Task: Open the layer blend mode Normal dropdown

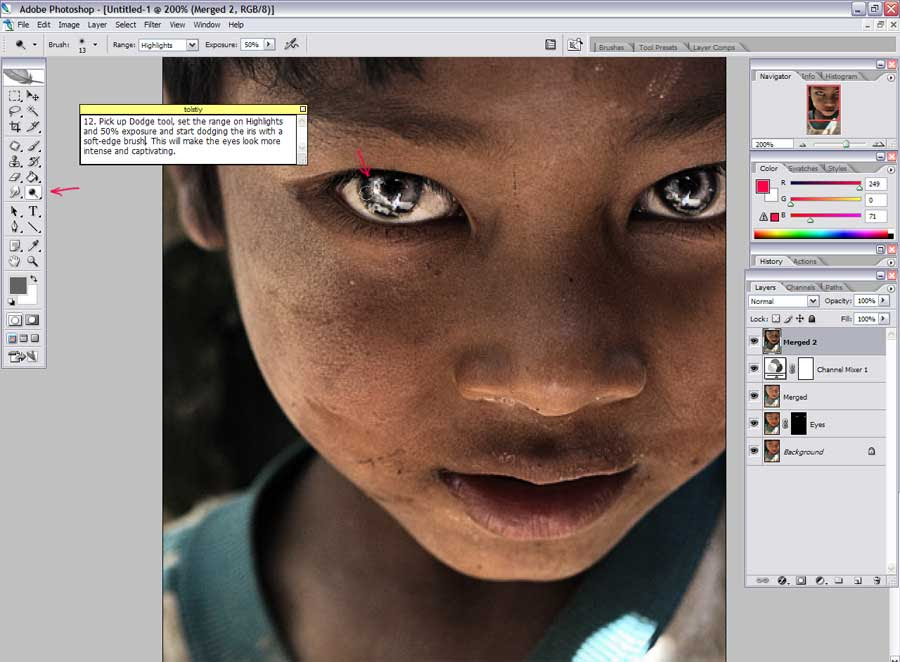Action: tap(783, 301)
